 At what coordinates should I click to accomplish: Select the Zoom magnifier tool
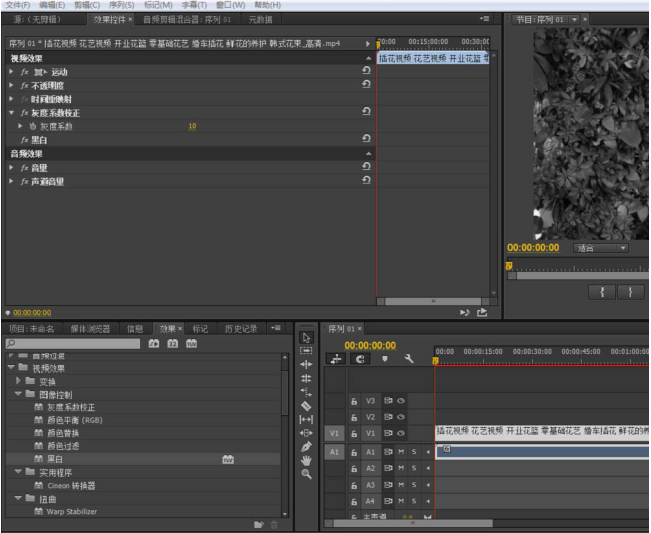pos(306,473)
